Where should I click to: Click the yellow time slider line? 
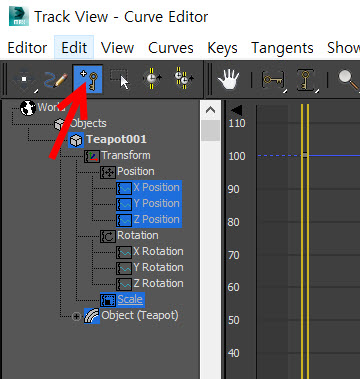pos(305,241)
